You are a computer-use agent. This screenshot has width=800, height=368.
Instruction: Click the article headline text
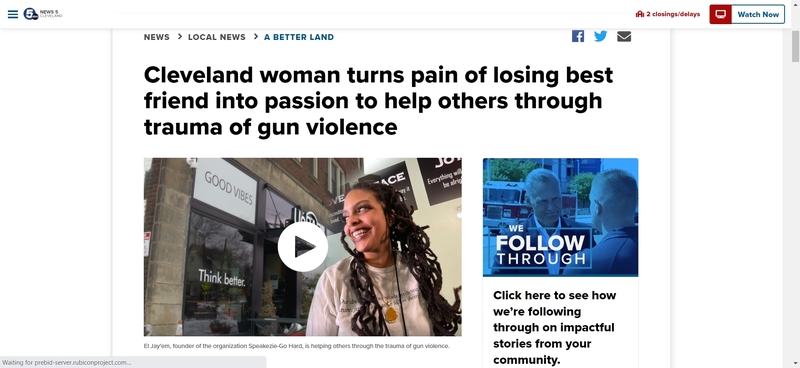point(378,101)
